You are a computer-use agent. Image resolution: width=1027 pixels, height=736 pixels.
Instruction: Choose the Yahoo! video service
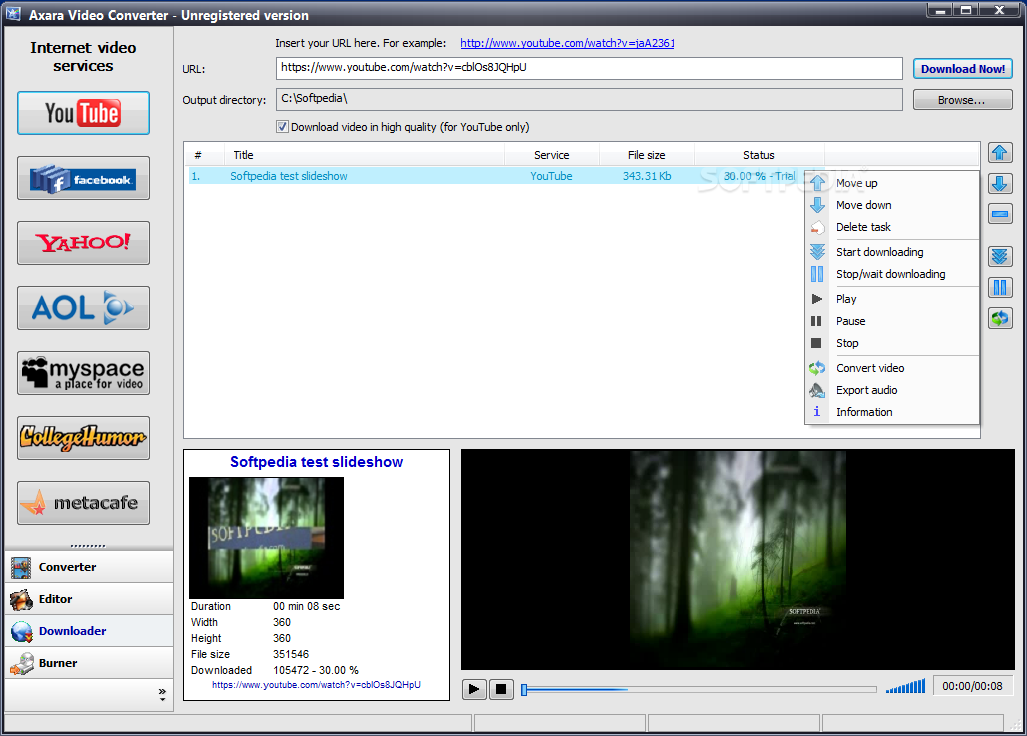coord(83,243)
